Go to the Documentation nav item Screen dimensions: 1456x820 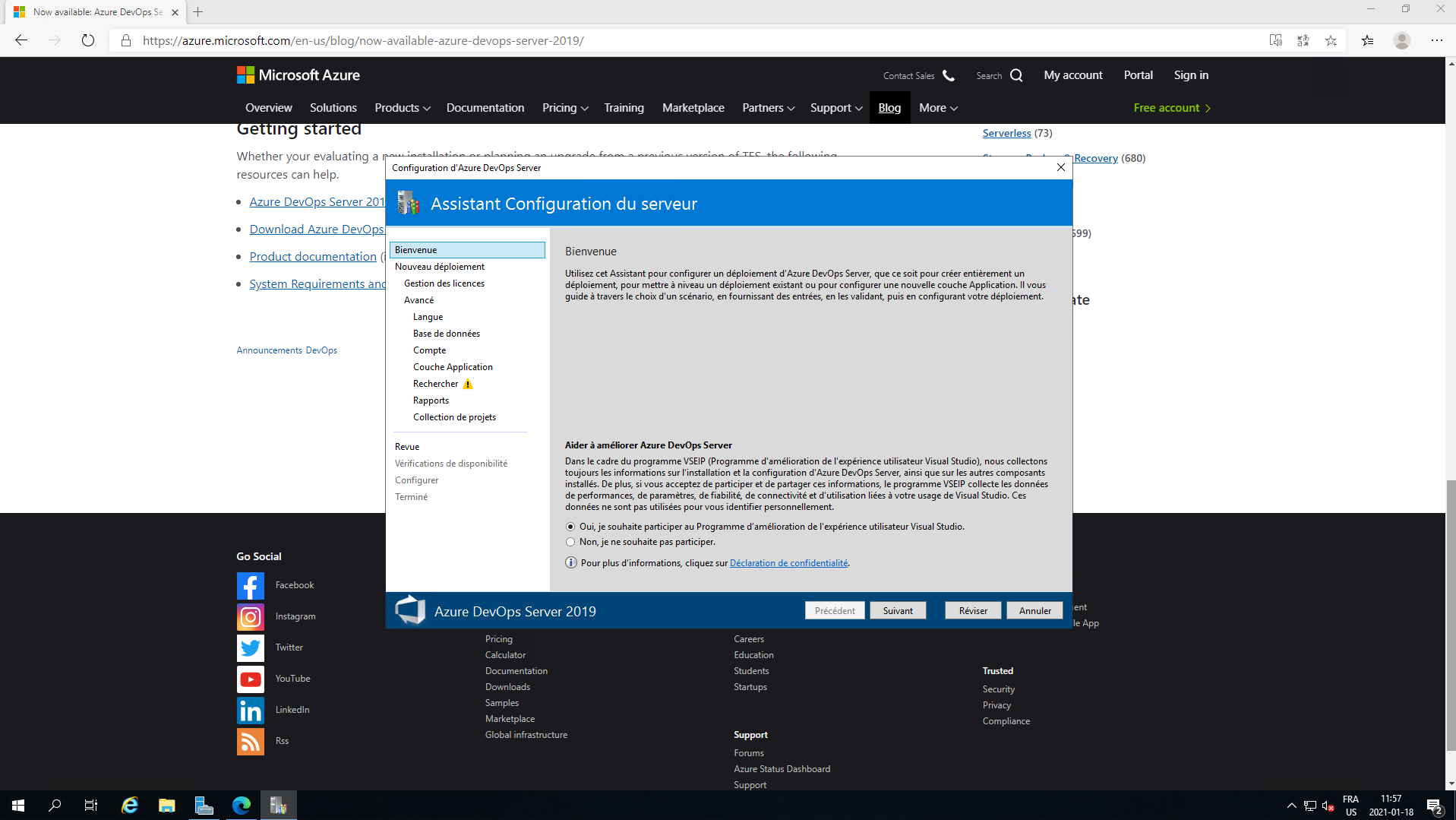pyautogui.click(x=485, y=108)
